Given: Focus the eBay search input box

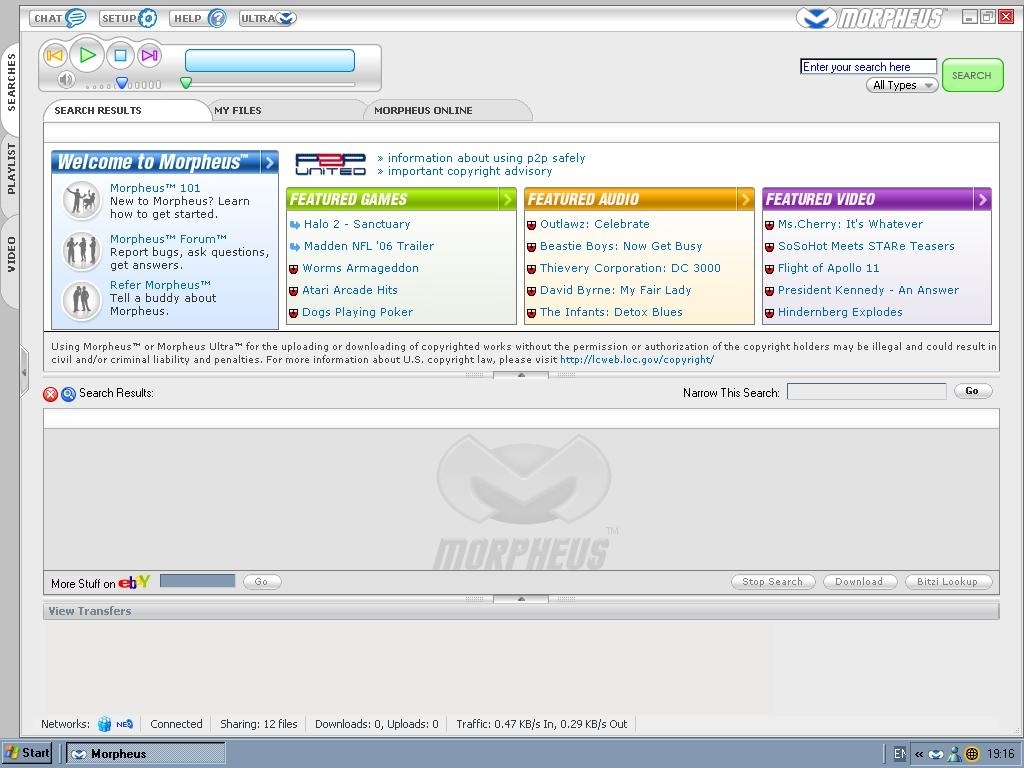Looking at the screenshot, I should pyautogui.click(x=197, y=581).
